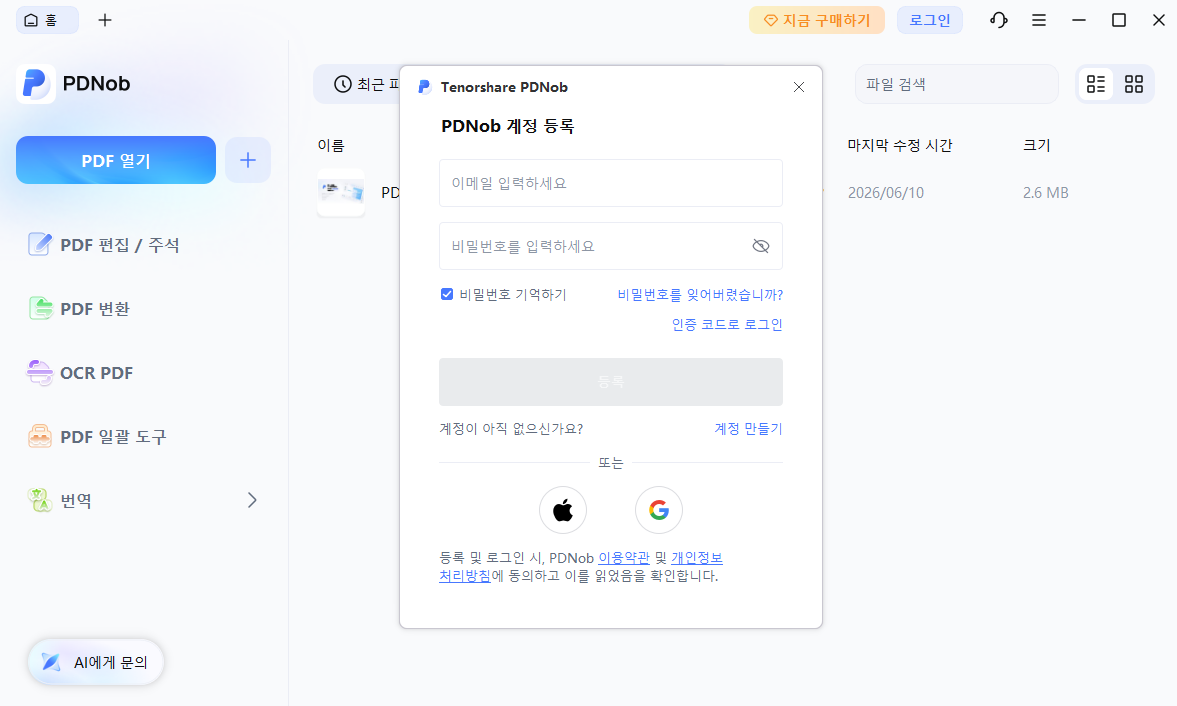Click the password input field
The width and height of the screenshot is (1177, 706).
[610, 246]
